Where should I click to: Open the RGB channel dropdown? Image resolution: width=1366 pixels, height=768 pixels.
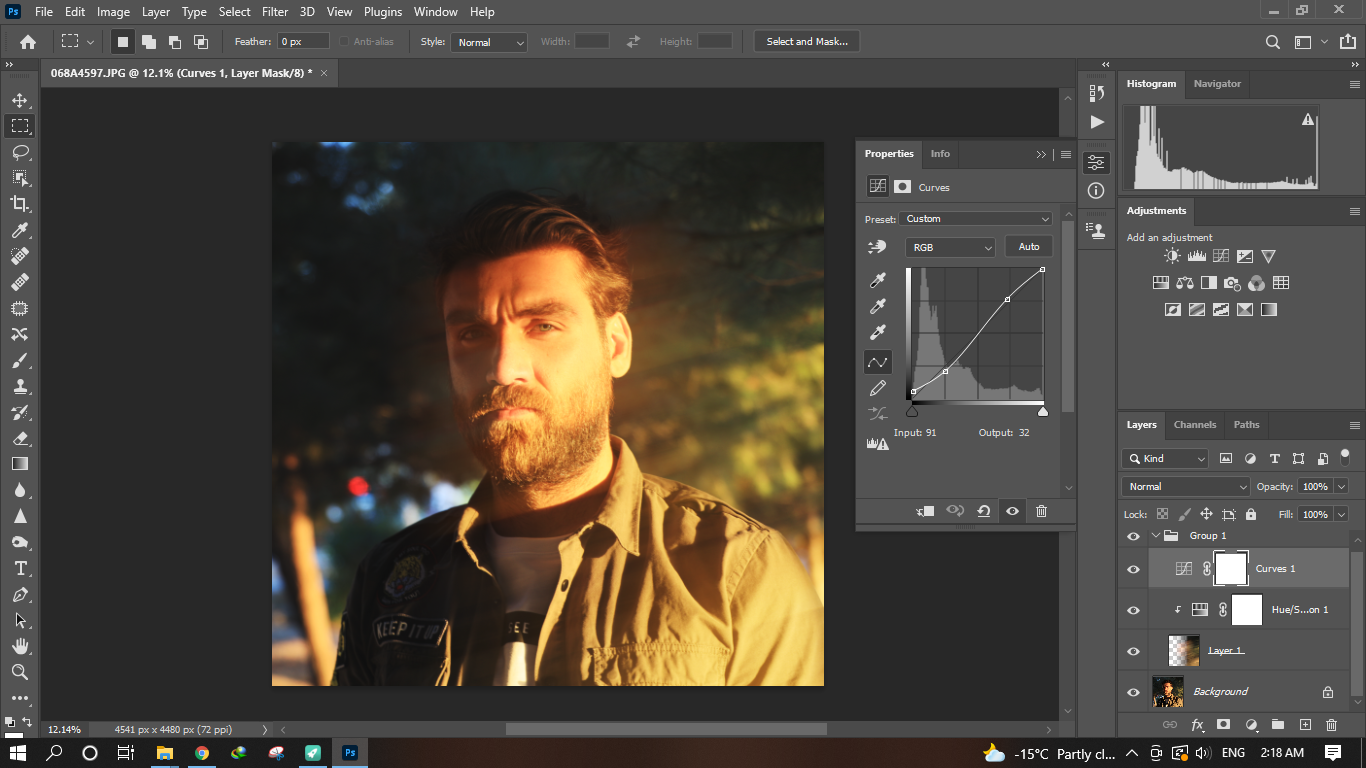pyautogui.click(x=950, y=247)
